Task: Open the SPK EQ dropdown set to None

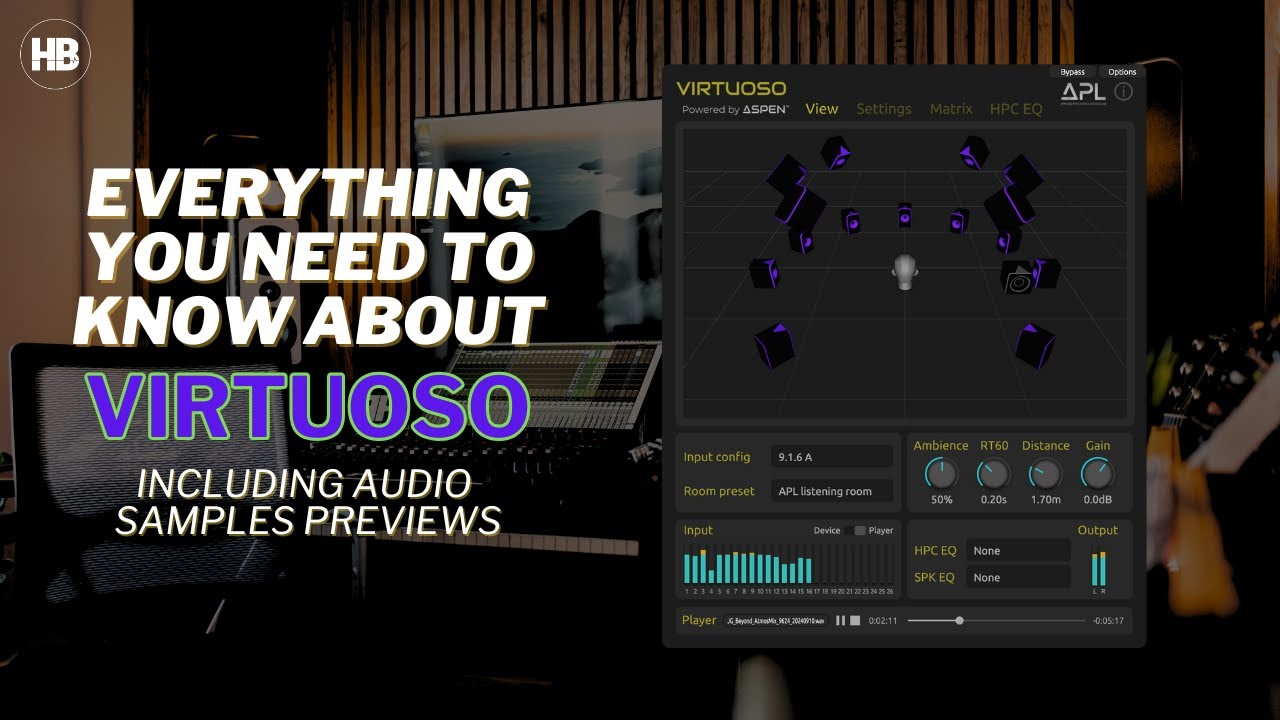Action: point(1018,577)
